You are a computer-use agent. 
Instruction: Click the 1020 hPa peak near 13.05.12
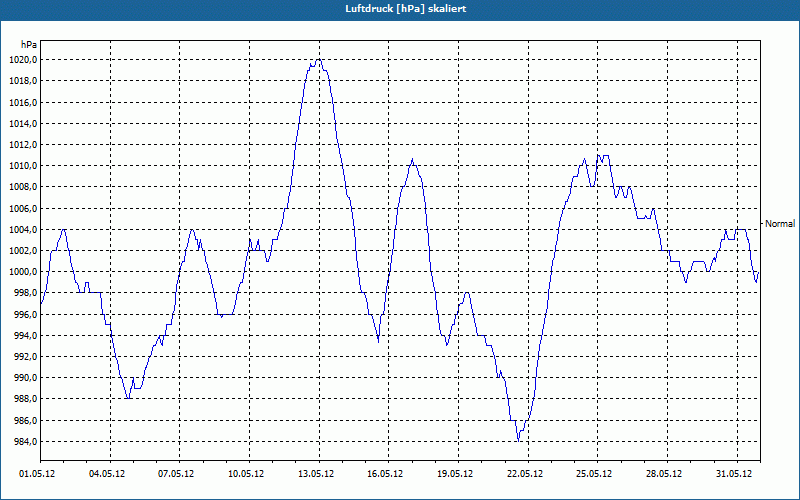[x=318, y=60]
